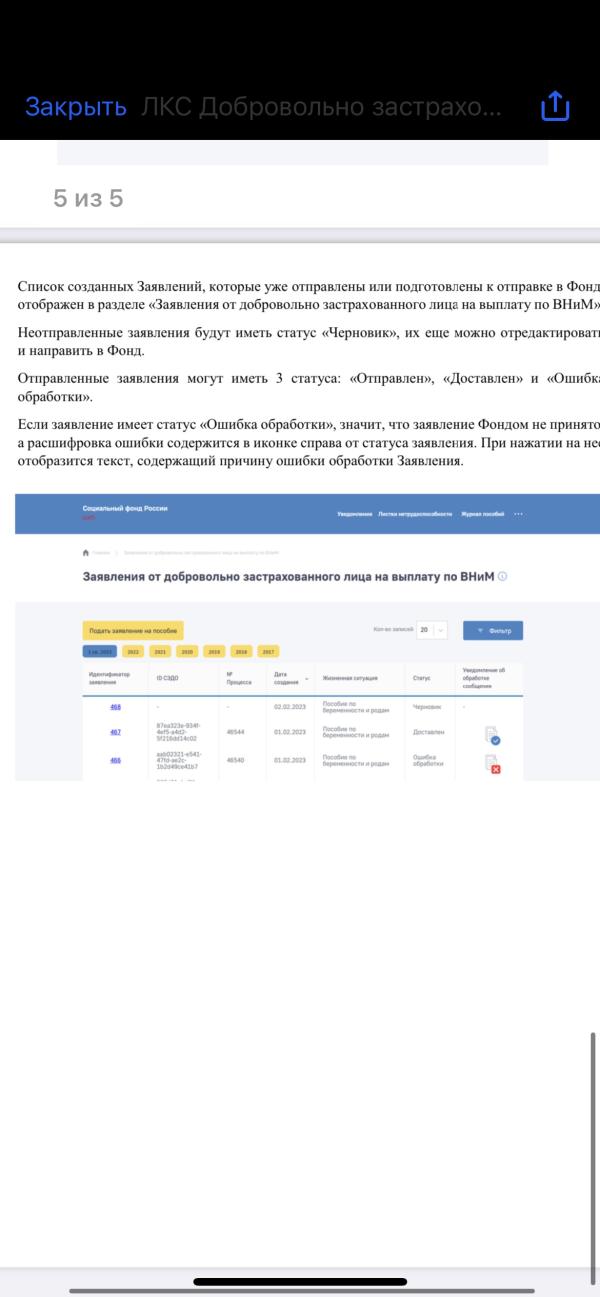This screenshot has height=1297, width=600.
Task: Click delivered notification icon with blue checkmark
Action: click(x=492, y=736)
